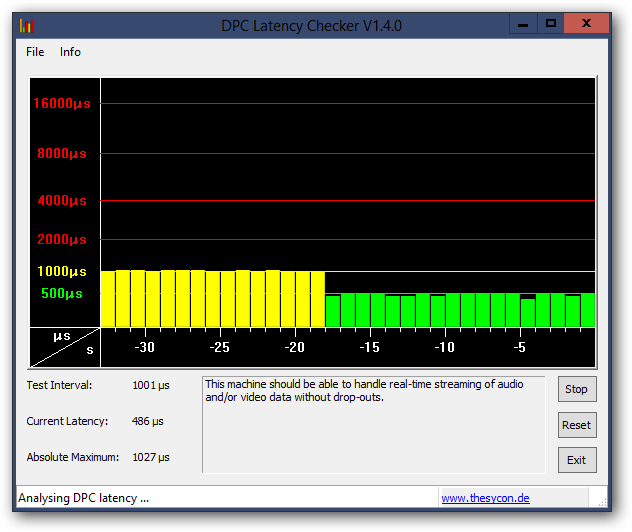Click the 8000µs axis label
The width and height of the screenshot is (632, 532).
point(62,153)
